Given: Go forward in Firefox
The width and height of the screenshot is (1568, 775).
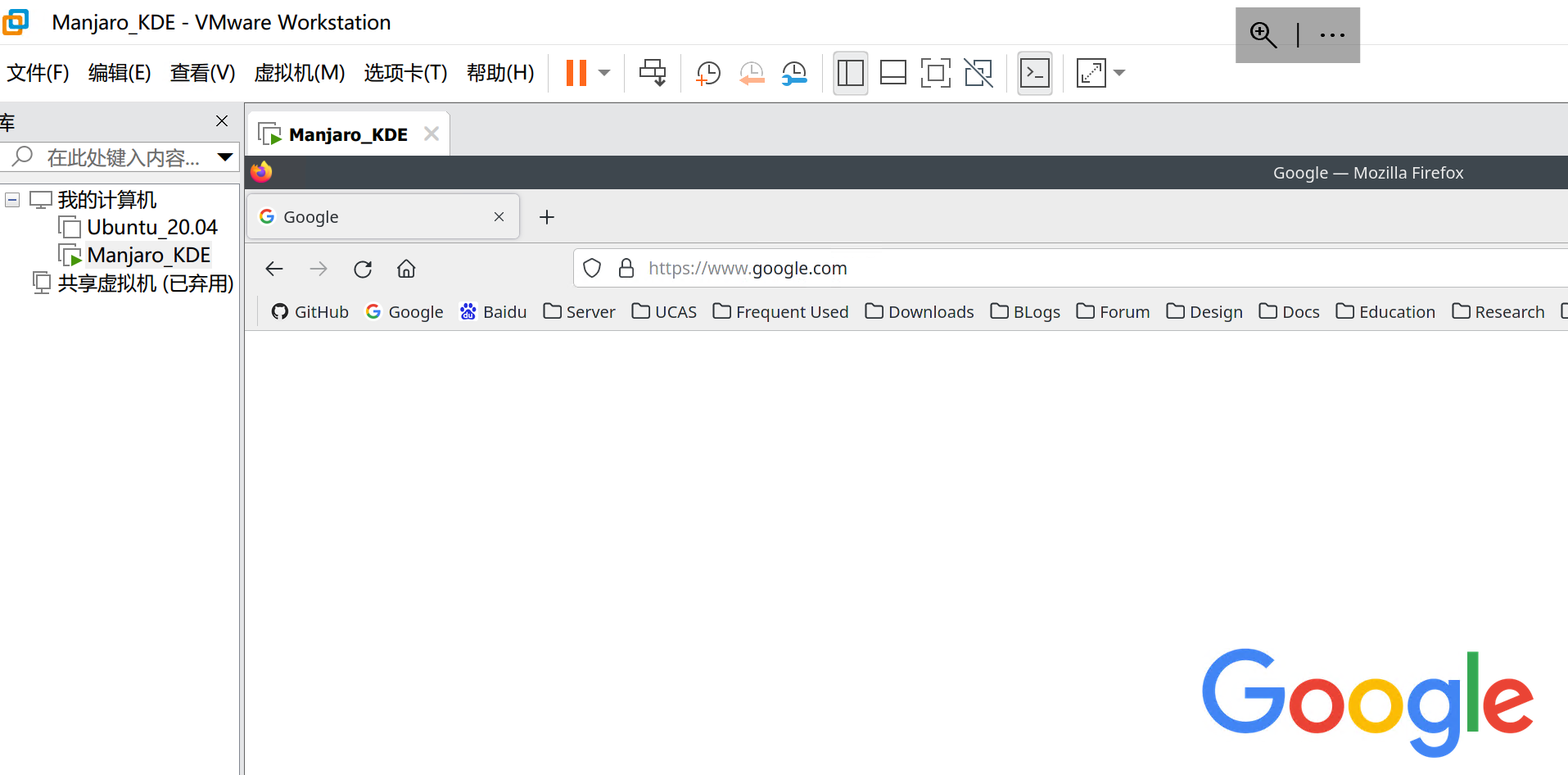Looking at the screenshot, I should click(x=319, y=269).
